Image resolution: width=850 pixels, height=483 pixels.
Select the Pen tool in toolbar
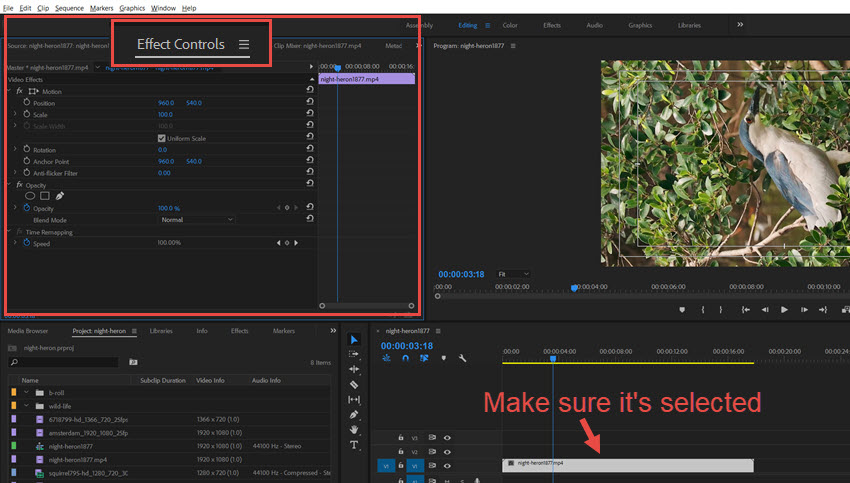354,415
